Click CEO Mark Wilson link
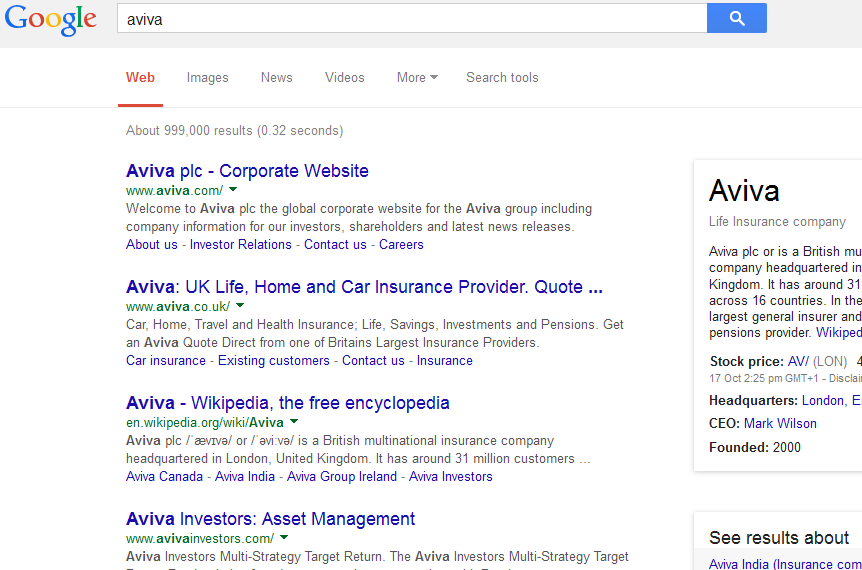 (780, 424)
